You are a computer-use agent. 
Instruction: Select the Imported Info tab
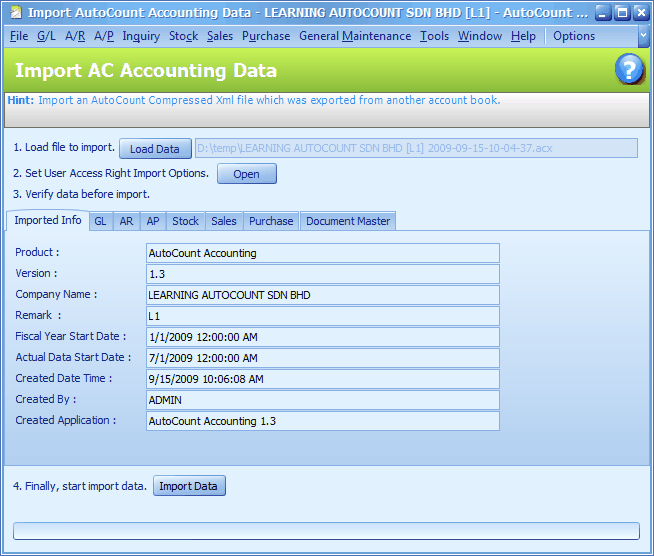[x=48, y=220]
